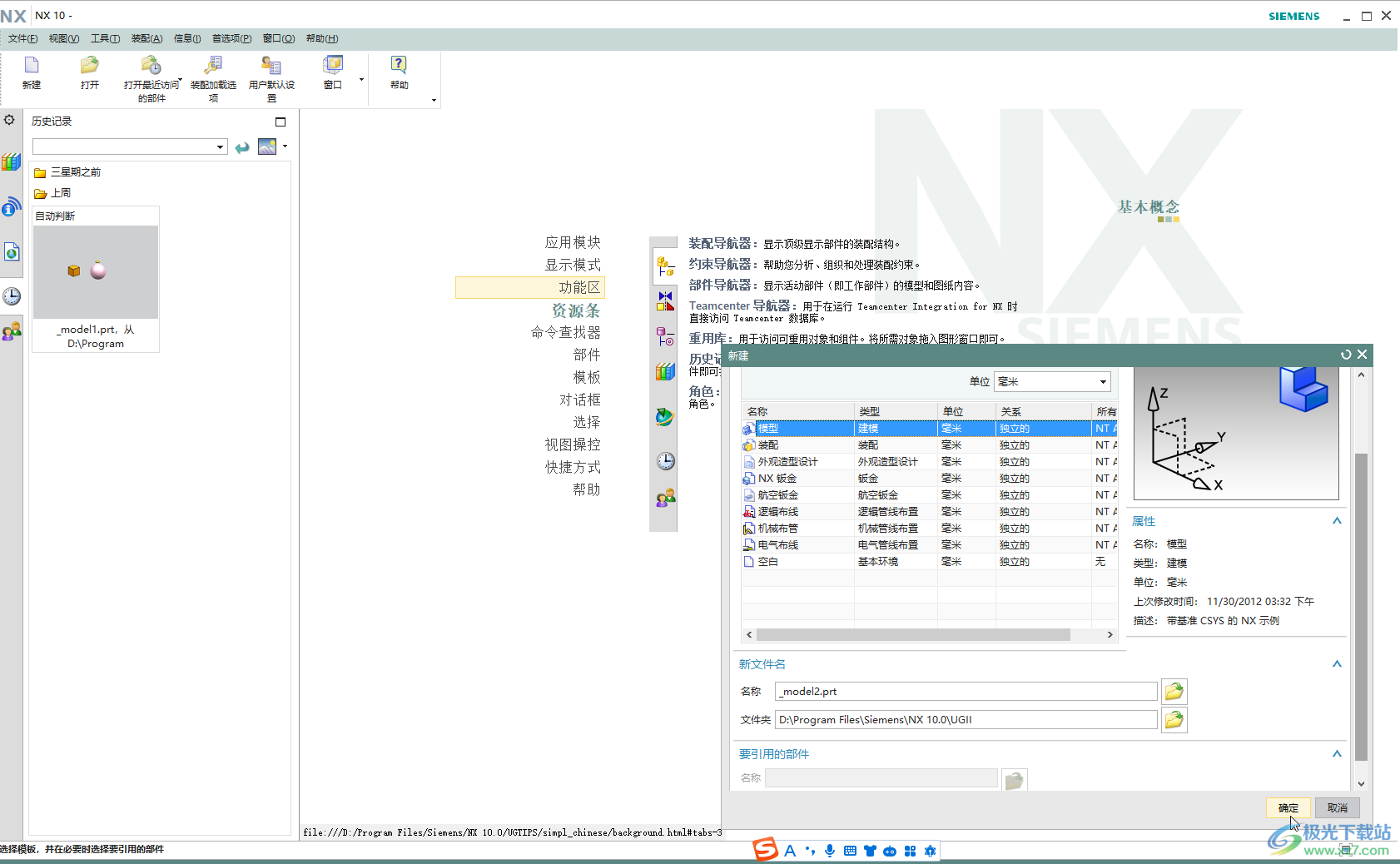Click the 帮助 question-mark toolbar icon
The image size is (1400, 864).
(x=399, y=65)
